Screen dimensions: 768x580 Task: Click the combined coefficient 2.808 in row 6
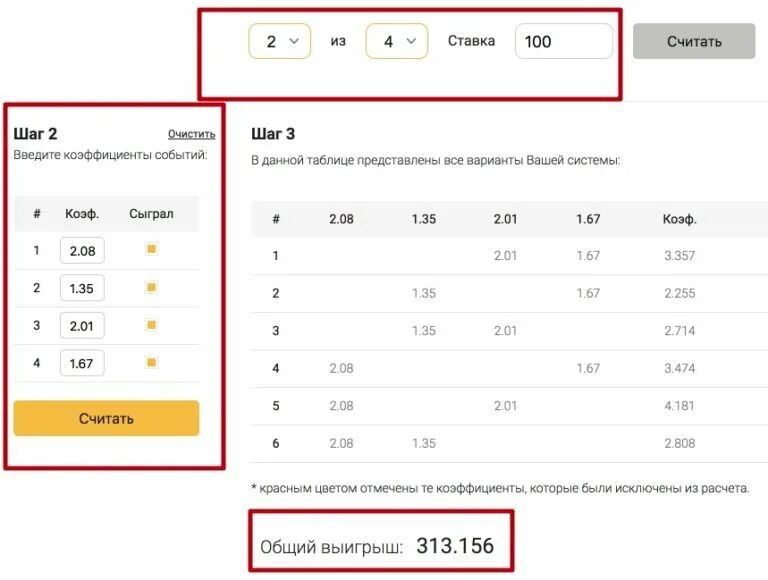coord(679,443)
